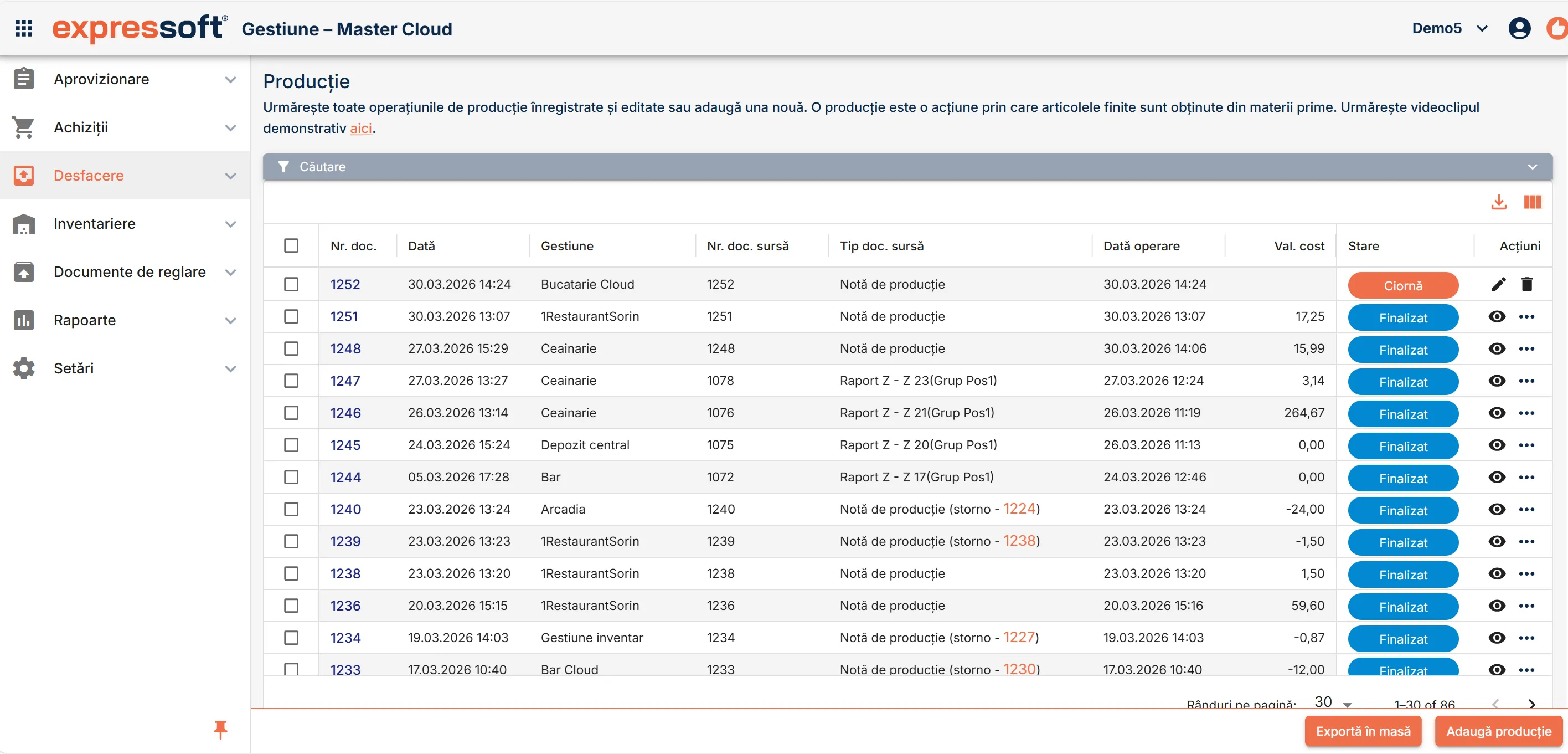This screenshot has height=754, width=1568.
Task: Open more actions for document 1247
Action: click(x=1526, y=381)
